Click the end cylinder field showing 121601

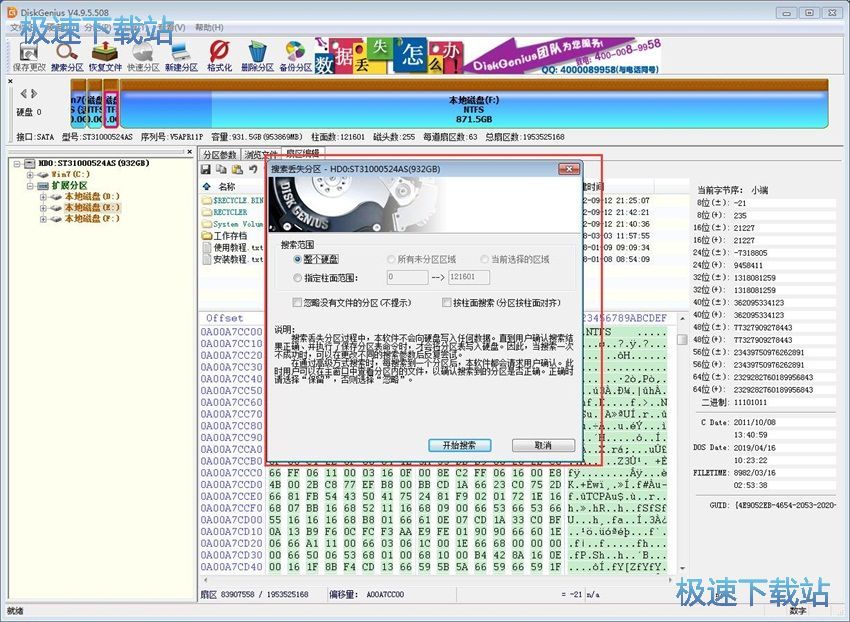[x=469, y=277]
